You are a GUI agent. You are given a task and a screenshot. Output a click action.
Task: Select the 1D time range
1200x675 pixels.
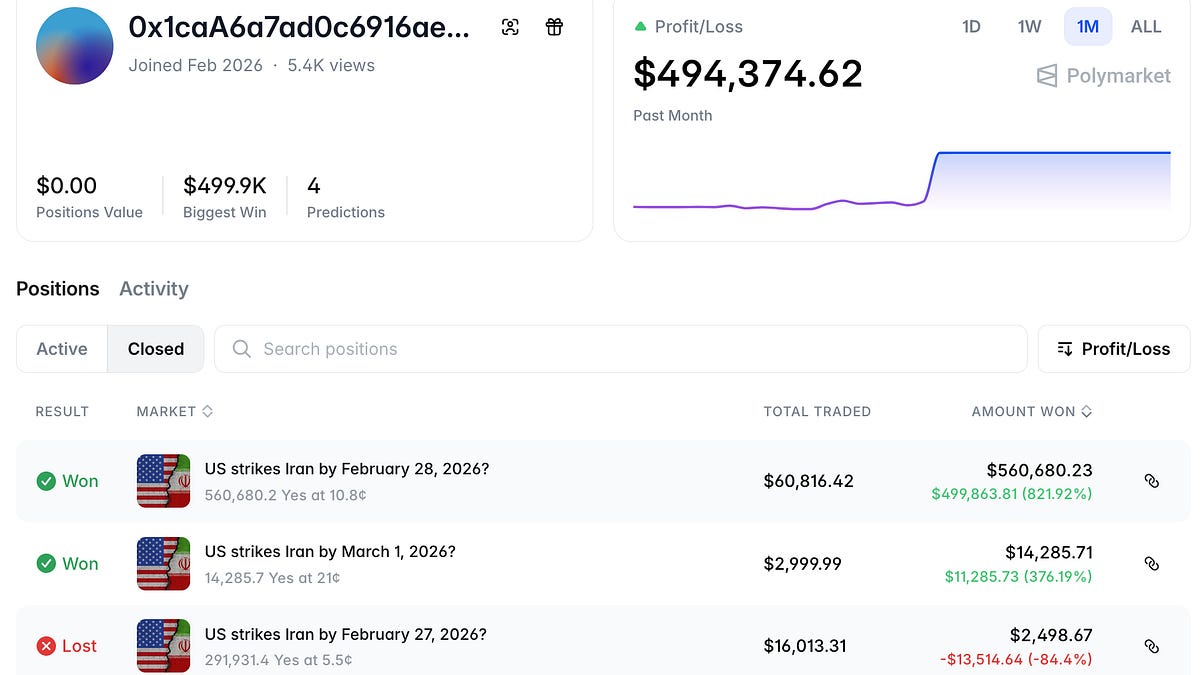(x=971, y=27)
